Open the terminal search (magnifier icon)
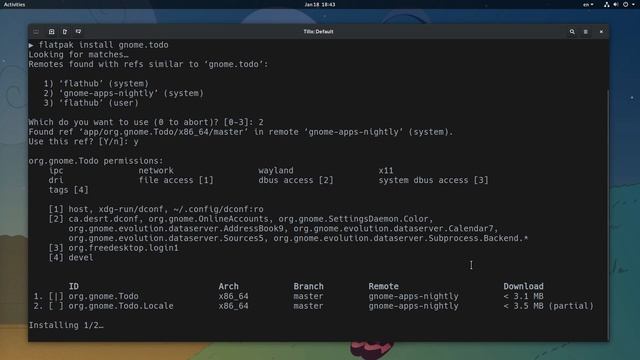The height and width of the screenshot is (360, 640). click(x=572, y=31)
